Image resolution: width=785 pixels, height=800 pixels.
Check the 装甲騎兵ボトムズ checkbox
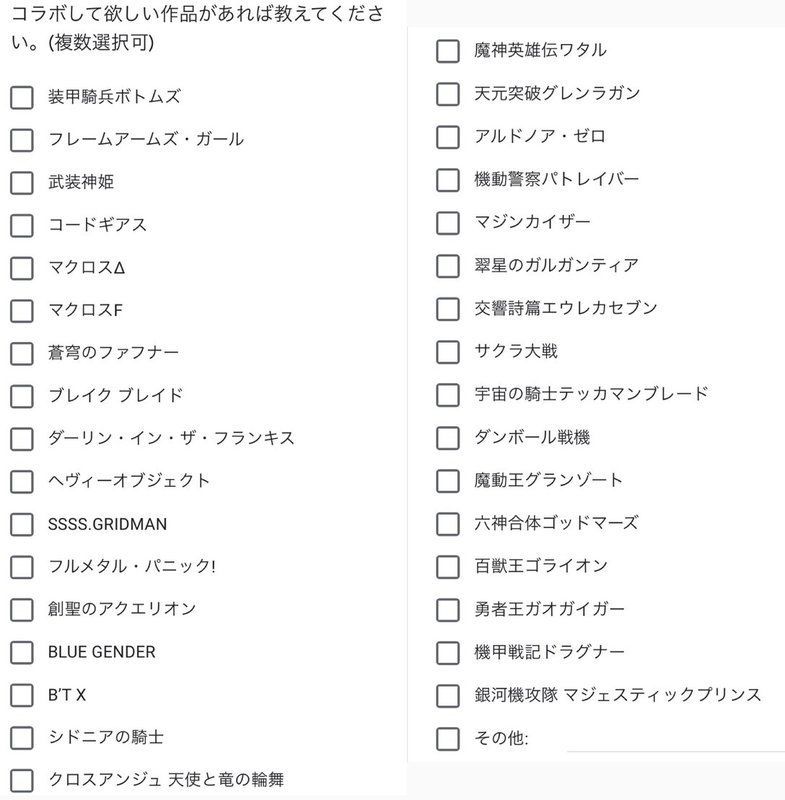coord(22,97)
